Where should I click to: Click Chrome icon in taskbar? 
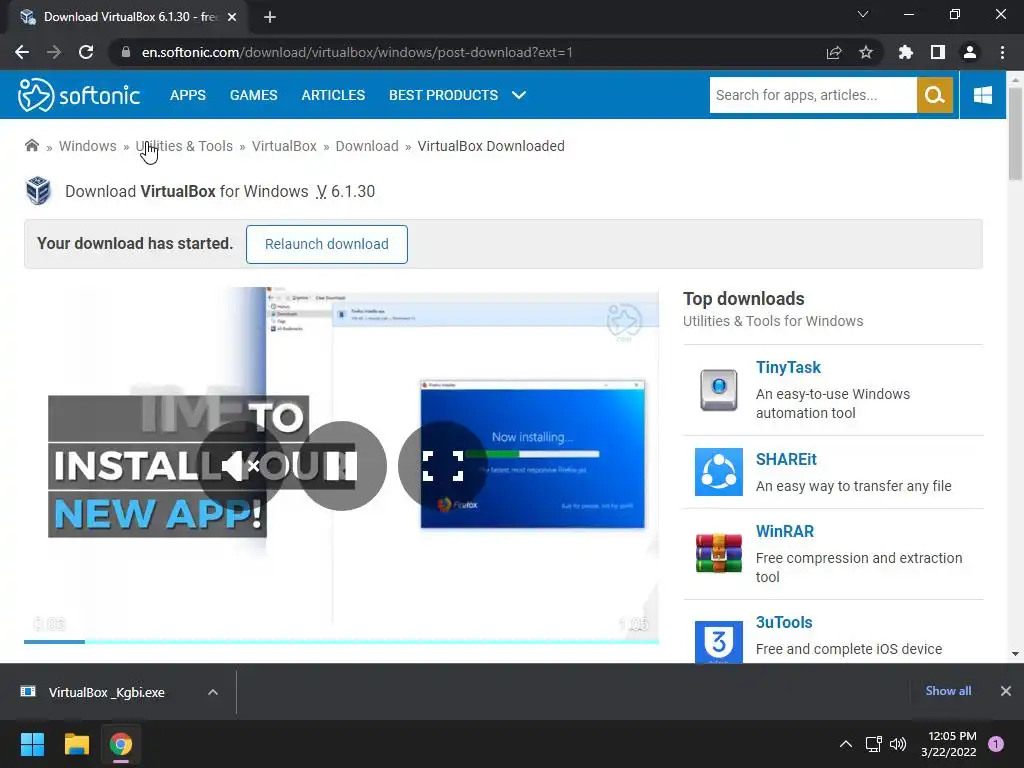click(121, 744)
